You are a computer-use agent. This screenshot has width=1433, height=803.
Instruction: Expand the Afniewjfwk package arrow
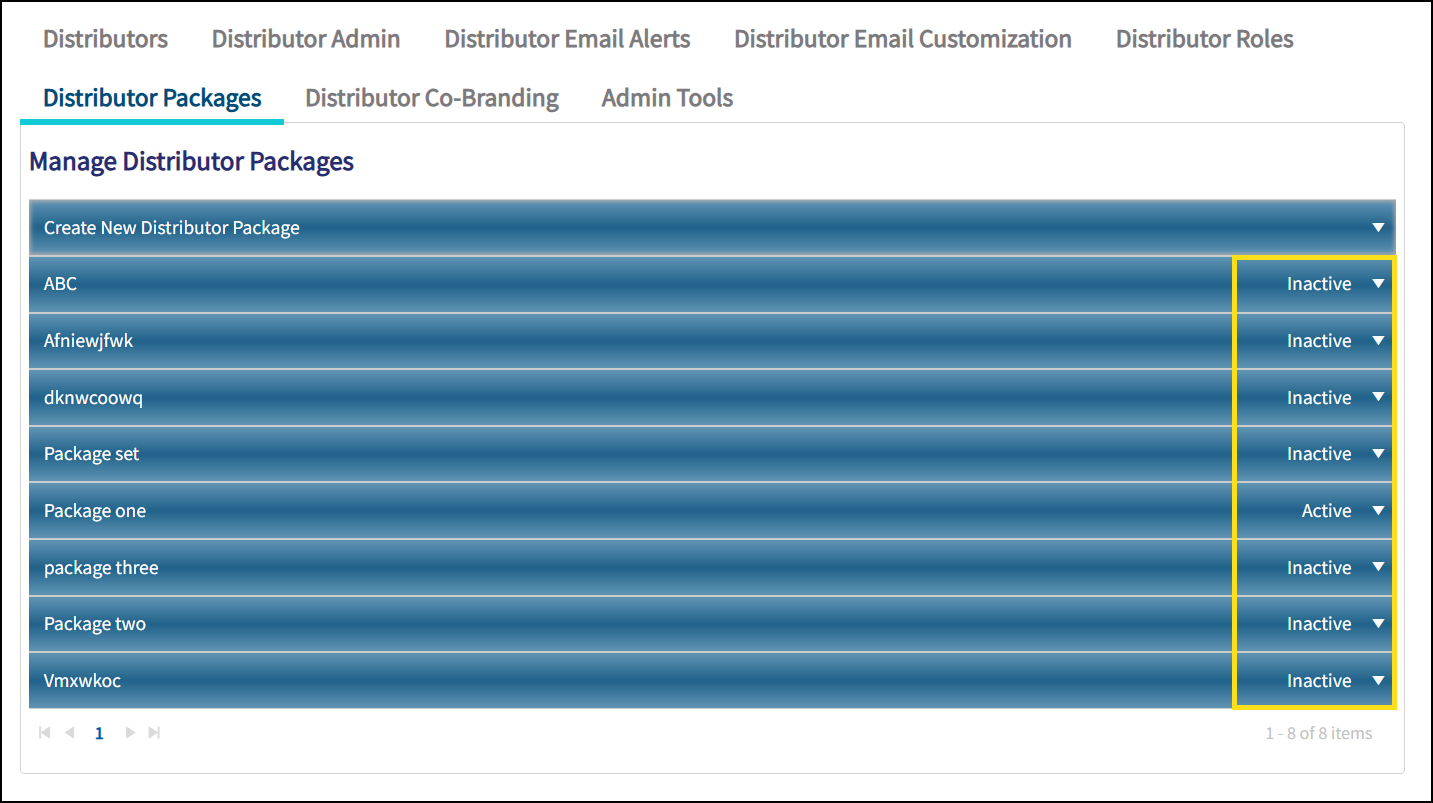[1378, 341]
